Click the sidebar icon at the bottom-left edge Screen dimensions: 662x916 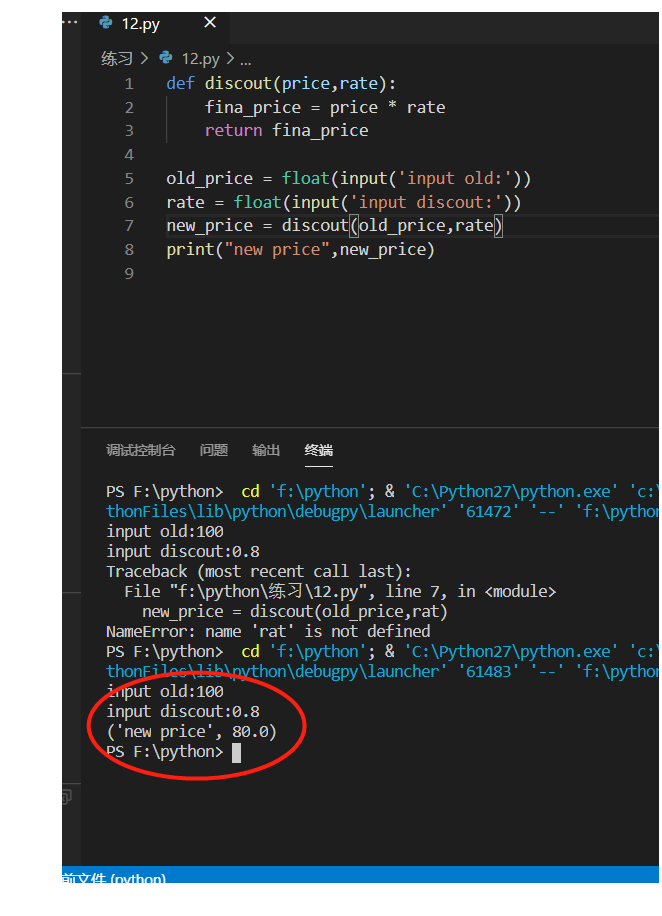[x=67, y=797]
